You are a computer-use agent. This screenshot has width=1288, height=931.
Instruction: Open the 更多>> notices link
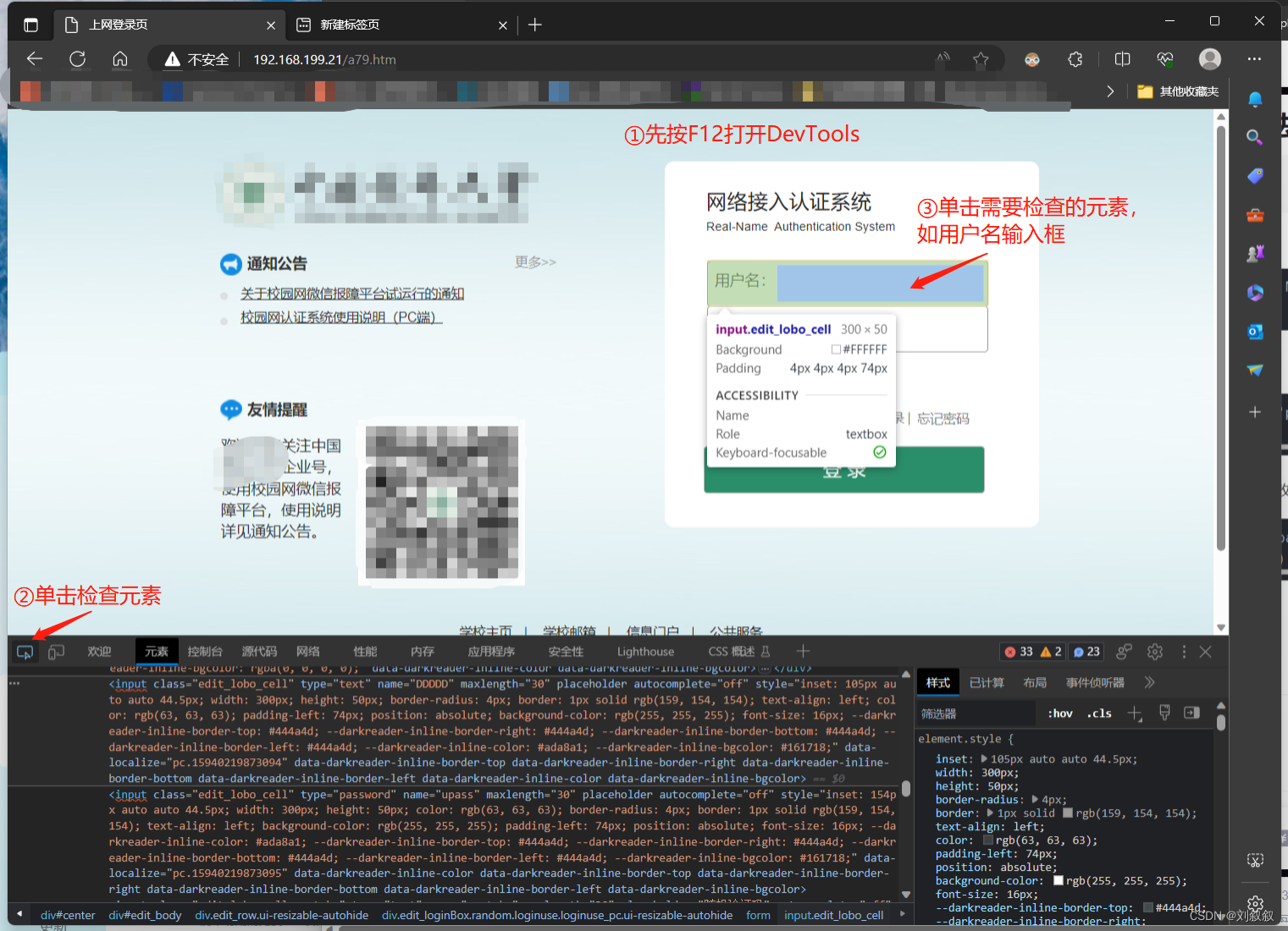pos(535,262)
